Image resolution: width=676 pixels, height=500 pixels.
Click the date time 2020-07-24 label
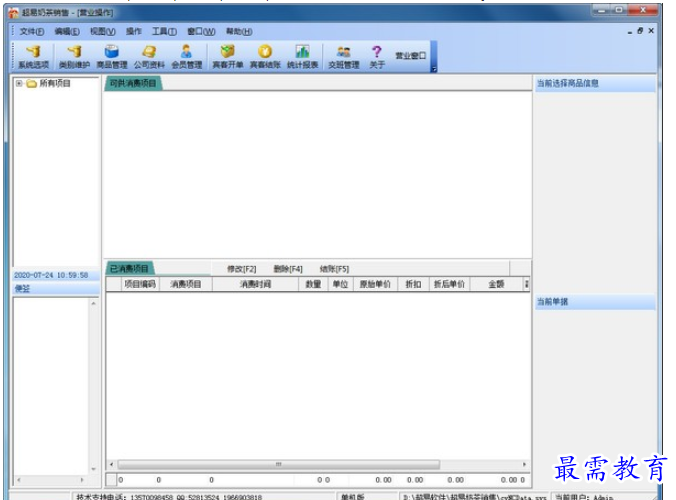click(51, 275)
